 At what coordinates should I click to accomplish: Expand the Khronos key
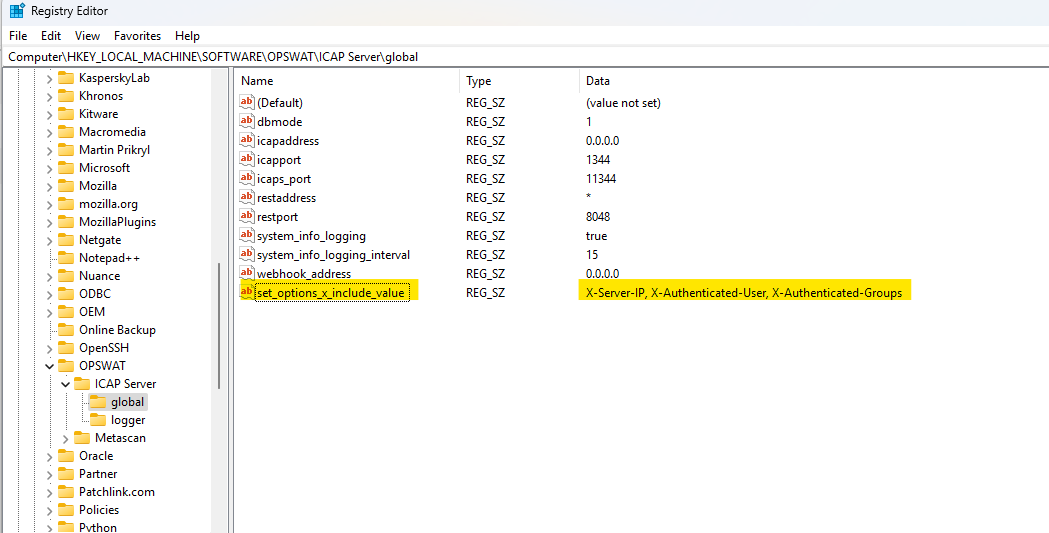49,96
